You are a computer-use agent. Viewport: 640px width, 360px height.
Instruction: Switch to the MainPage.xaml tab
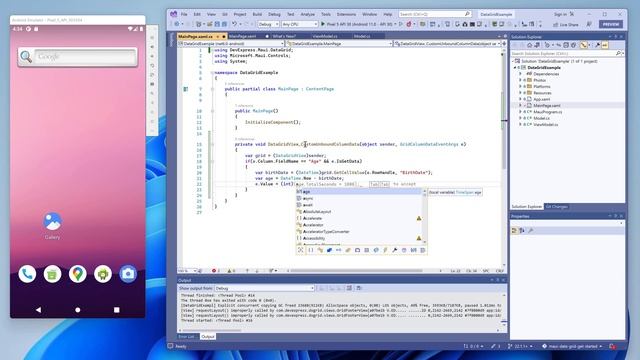click(242, 36)
